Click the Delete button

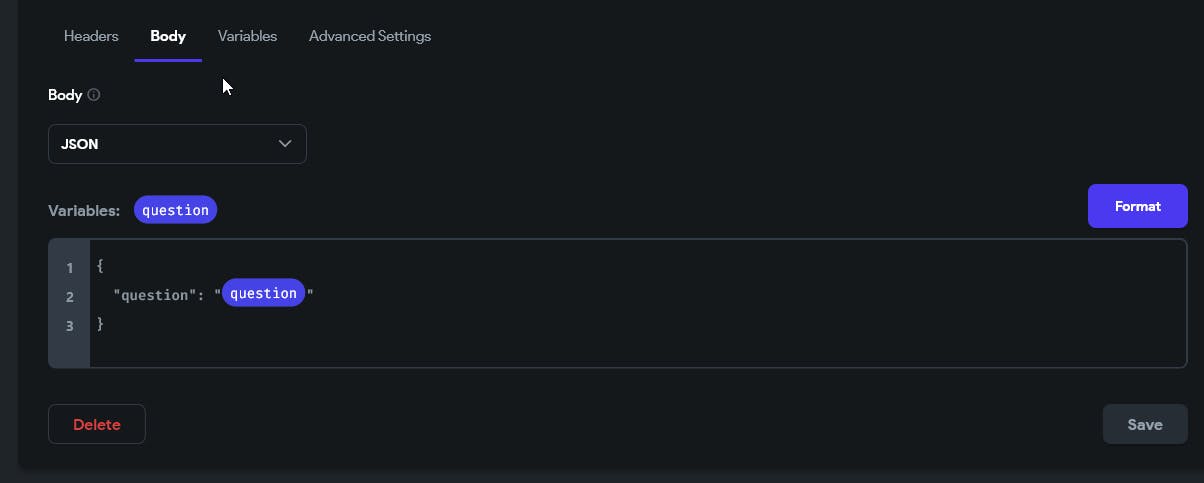click(97, 424)
